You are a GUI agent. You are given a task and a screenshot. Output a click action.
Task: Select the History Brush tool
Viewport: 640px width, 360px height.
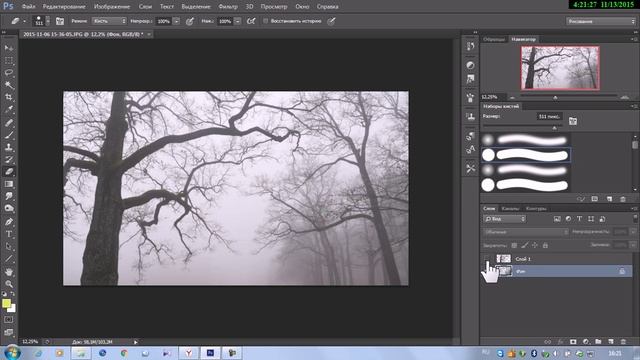pyautogui.click(x=9, y=159)
